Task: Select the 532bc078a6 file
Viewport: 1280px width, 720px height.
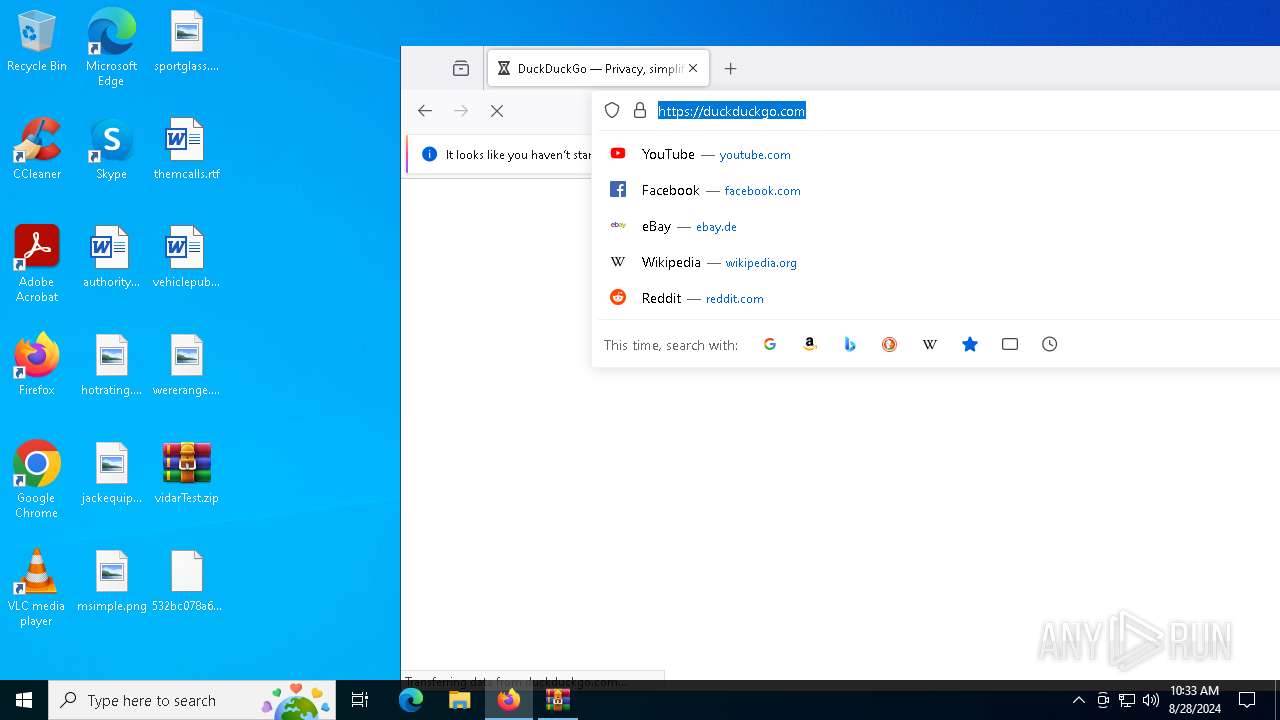Action: click(187, 582)
